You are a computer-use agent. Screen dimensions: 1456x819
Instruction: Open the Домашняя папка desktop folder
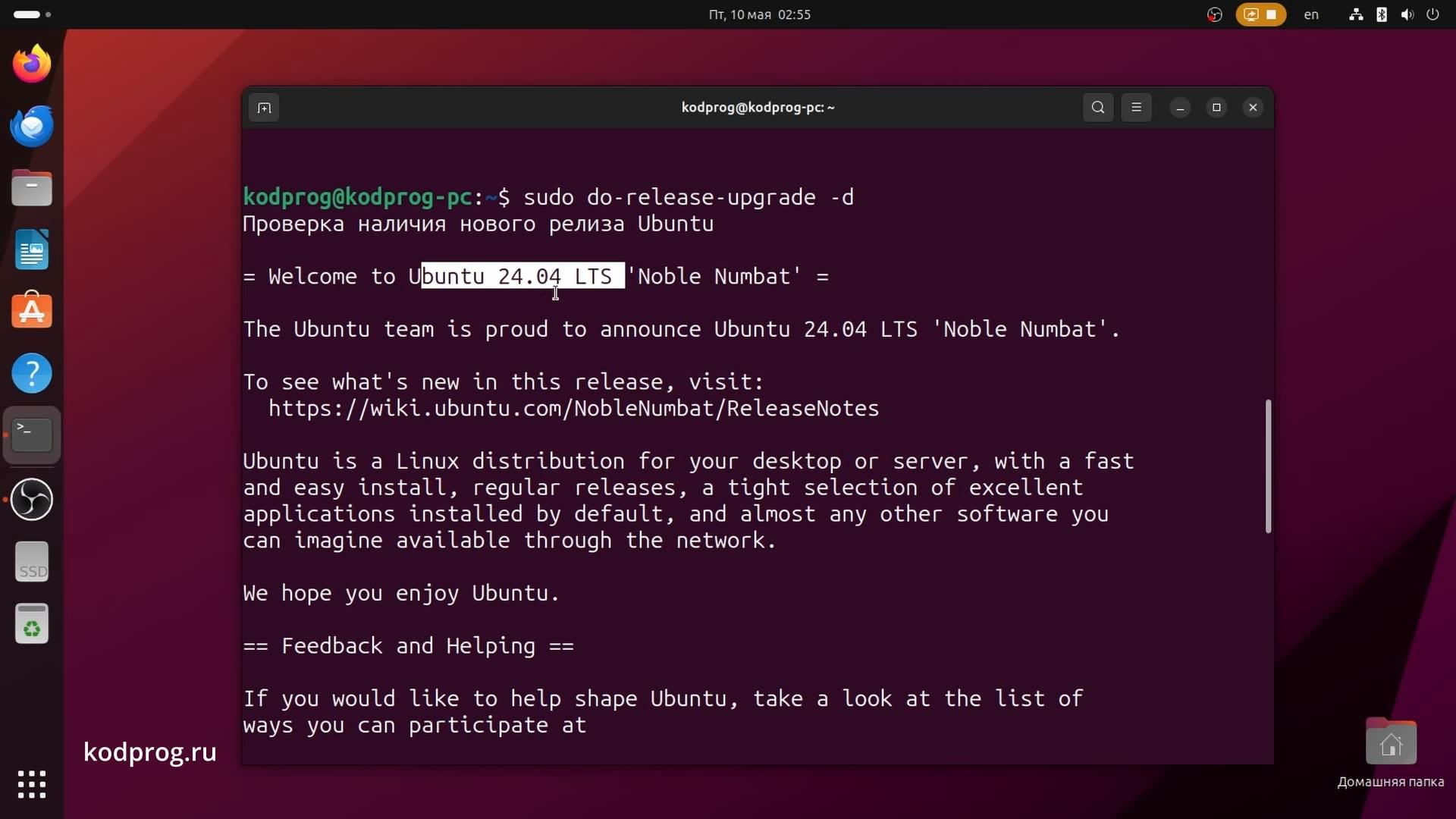(1391, 752)
